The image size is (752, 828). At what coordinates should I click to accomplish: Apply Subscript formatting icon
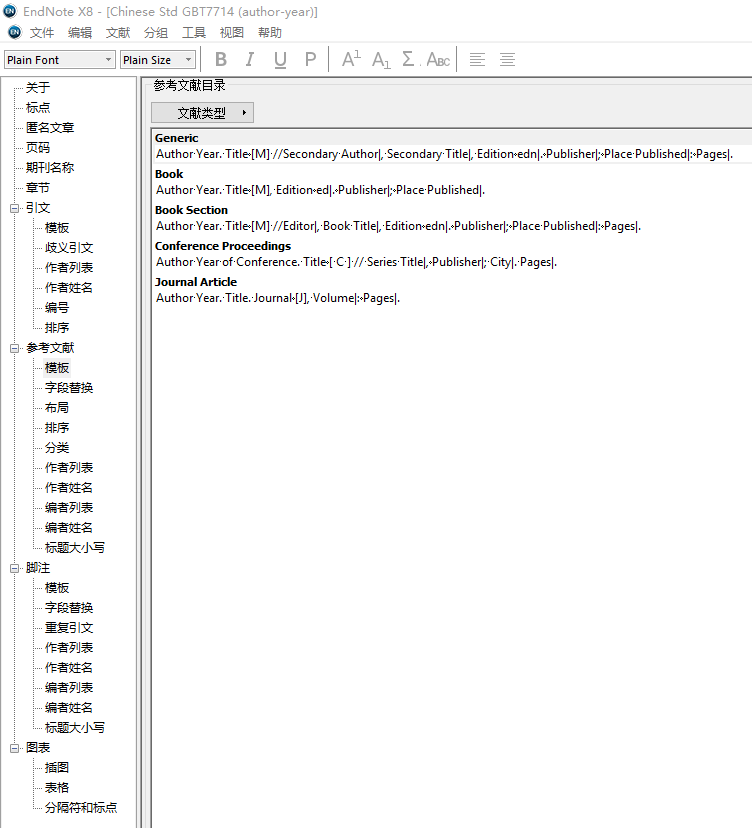point(381,60)
